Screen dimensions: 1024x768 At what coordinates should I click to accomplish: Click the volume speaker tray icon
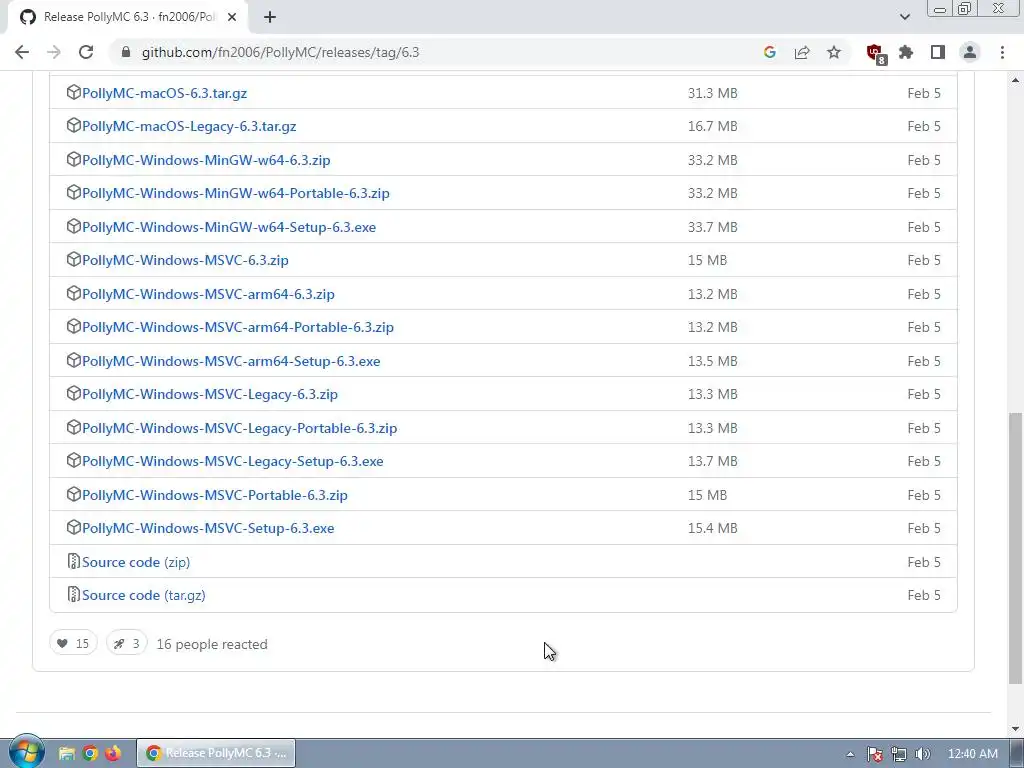pos(922,754)
